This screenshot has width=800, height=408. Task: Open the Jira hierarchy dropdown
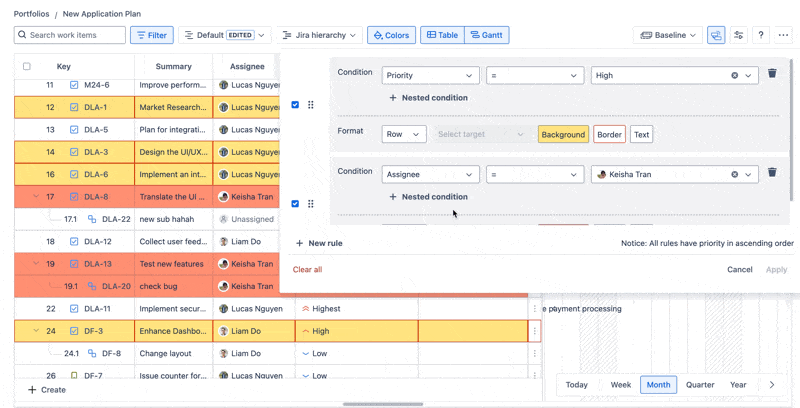320,35
